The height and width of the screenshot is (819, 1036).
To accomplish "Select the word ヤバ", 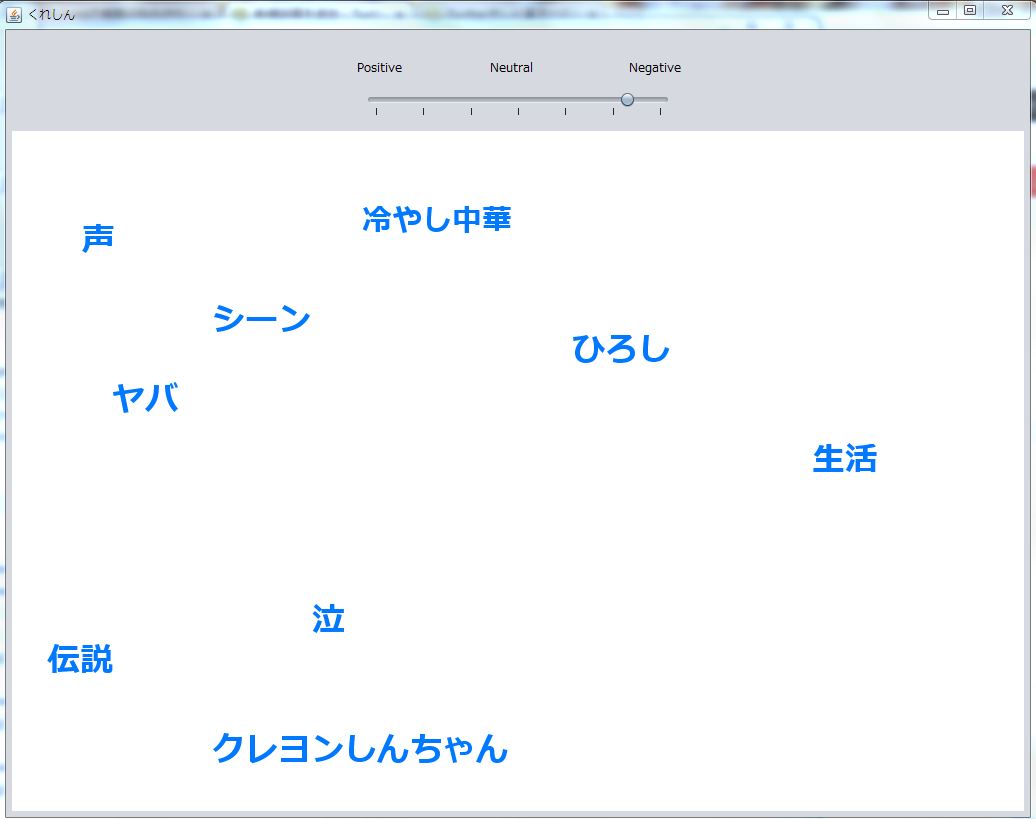I will [x=146, y=398].
